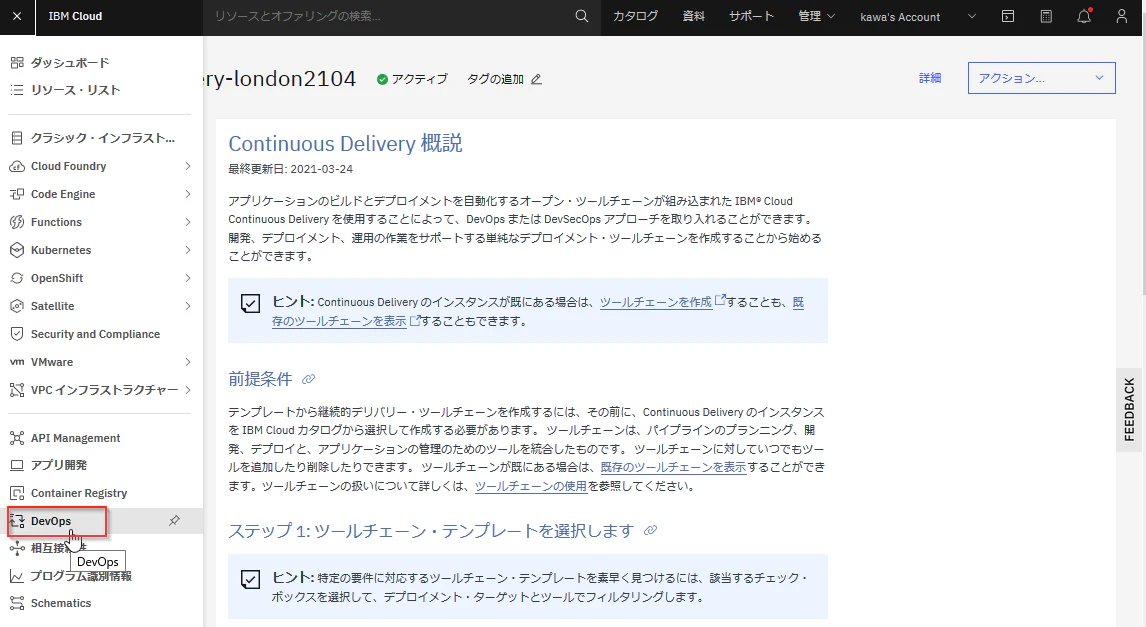The width and height of the screenshot is (1146, 627).
Task: Expand the VPC インフラストラクチャー chevron
Action: (x=188, y=390)
